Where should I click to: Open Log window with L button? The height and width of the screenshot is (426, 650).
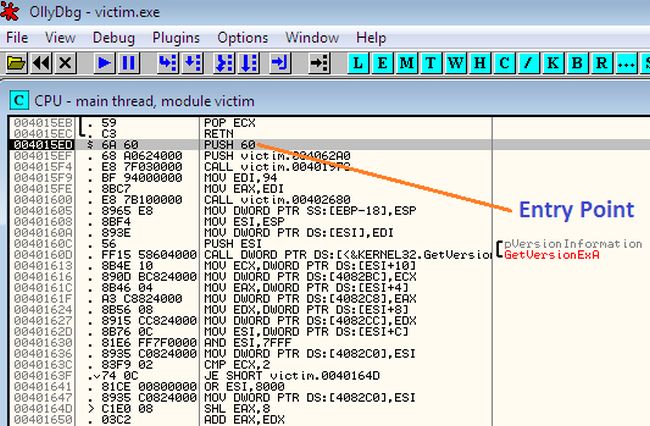[358, 63]
